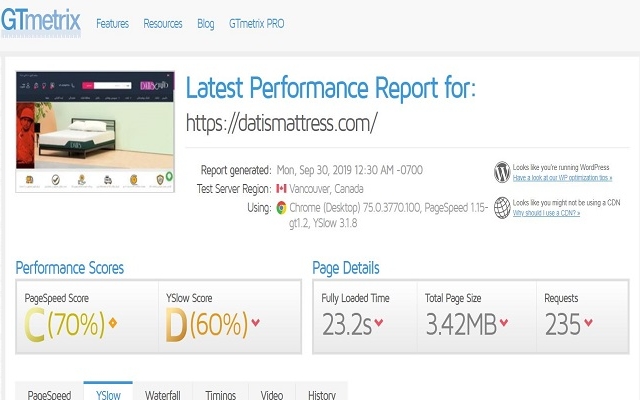This screenshot has width=640, height=400.
Task: Click the Chrome browser icon
Action: pyautogui.click(x=281, y=208)
